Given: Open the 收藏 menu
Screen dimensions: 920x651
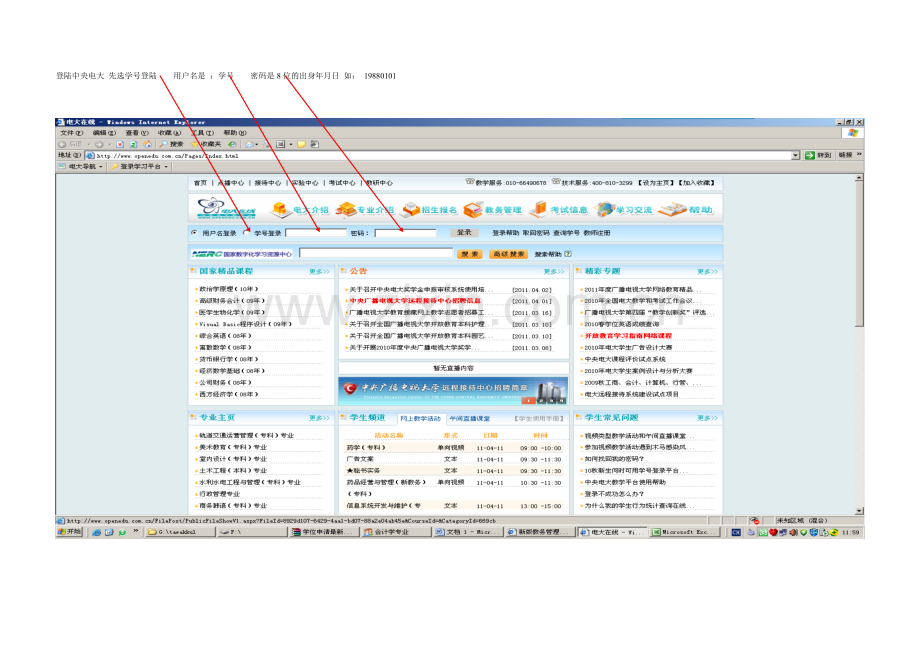Looking at the screenshot, I should coord(169,133).
